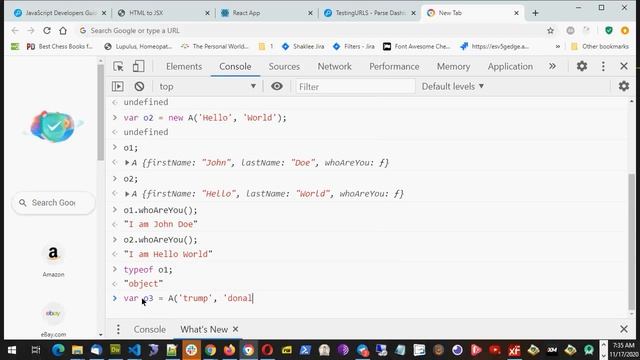640x360 pixels.
Task: Open Other bookmarks folder
Action: click(600, 47)
